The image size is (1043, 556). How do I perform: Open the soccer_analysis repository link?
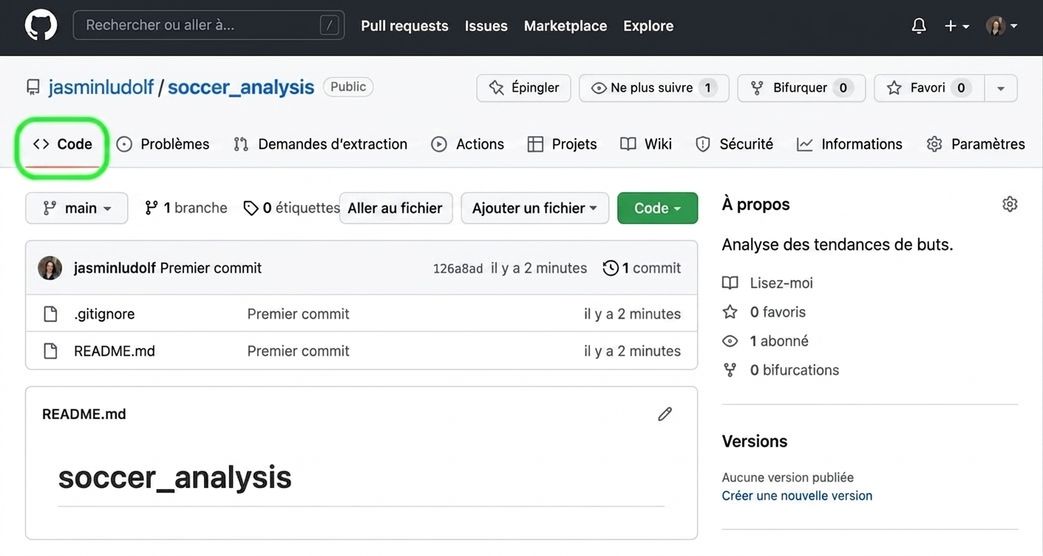click(241, 87)
